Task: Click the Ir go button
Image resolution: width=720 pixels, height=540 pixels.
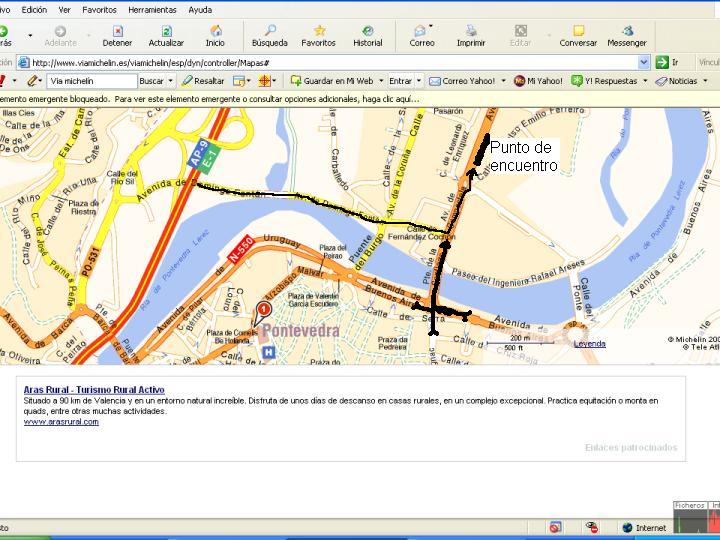Action: click(667, 62)
